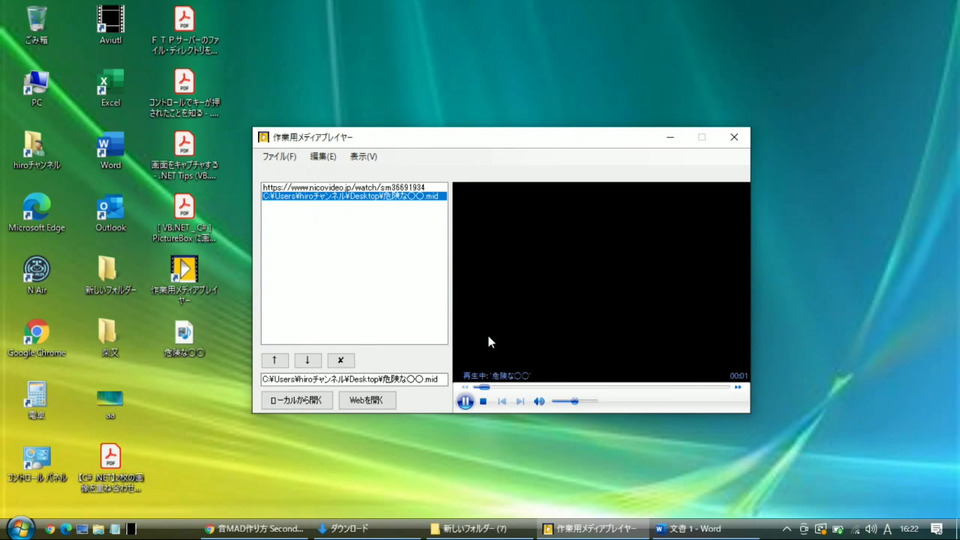Select the Google Chrome desktop icon
Screen dimensions: 960x540
click(36, 333)
